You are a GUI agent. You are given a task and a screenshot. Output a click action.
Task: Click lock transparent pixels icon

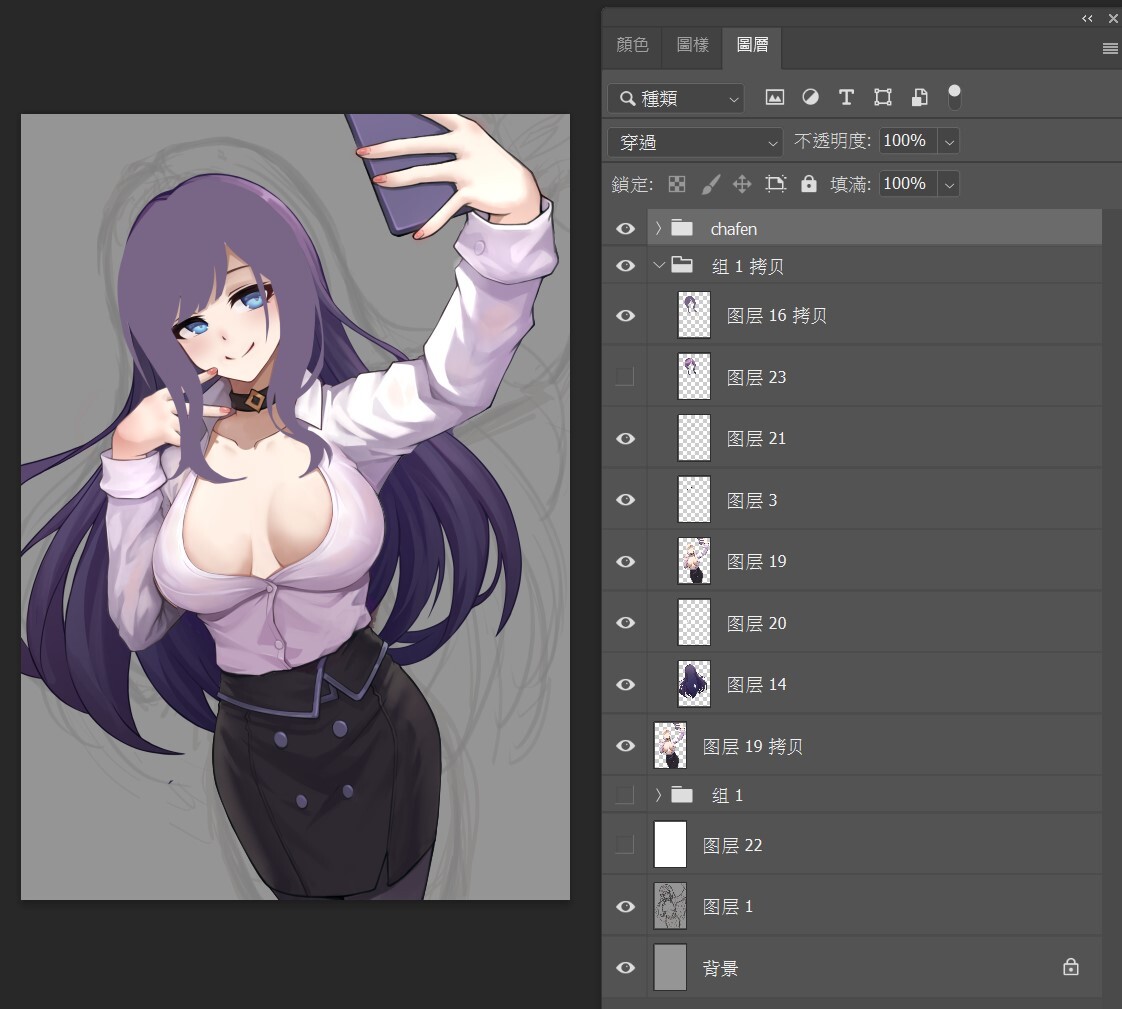point(677,184)
